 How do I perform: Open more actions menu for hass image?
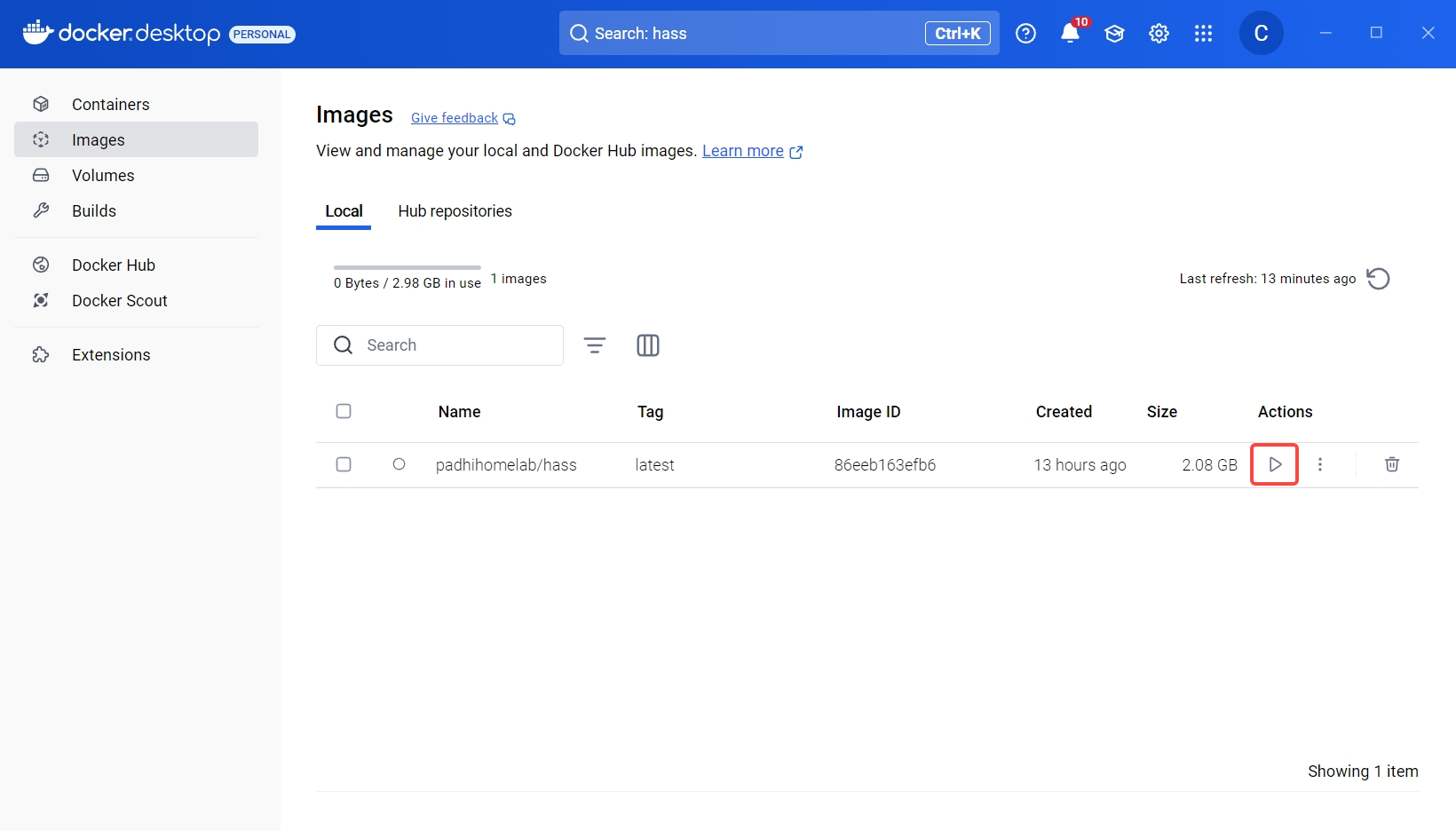[x=1319, y=464]
